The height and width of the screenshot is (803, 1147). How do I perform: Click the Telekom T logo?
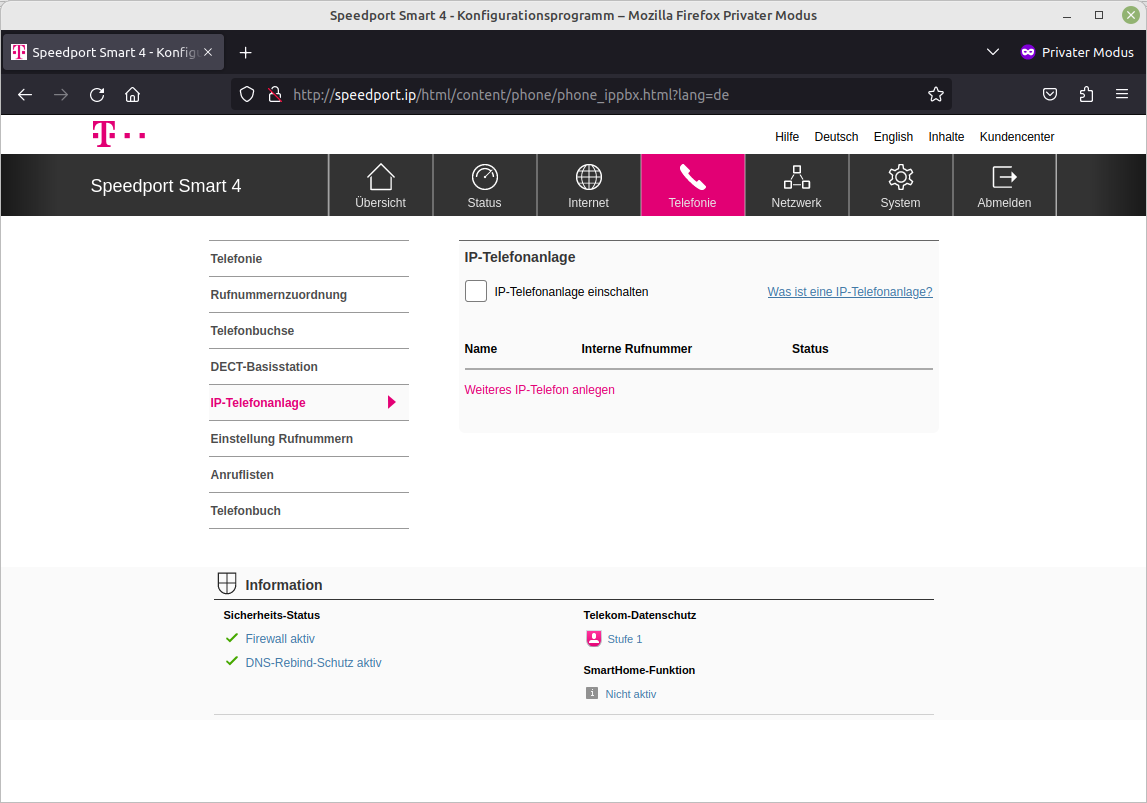[x=119, y=135]
